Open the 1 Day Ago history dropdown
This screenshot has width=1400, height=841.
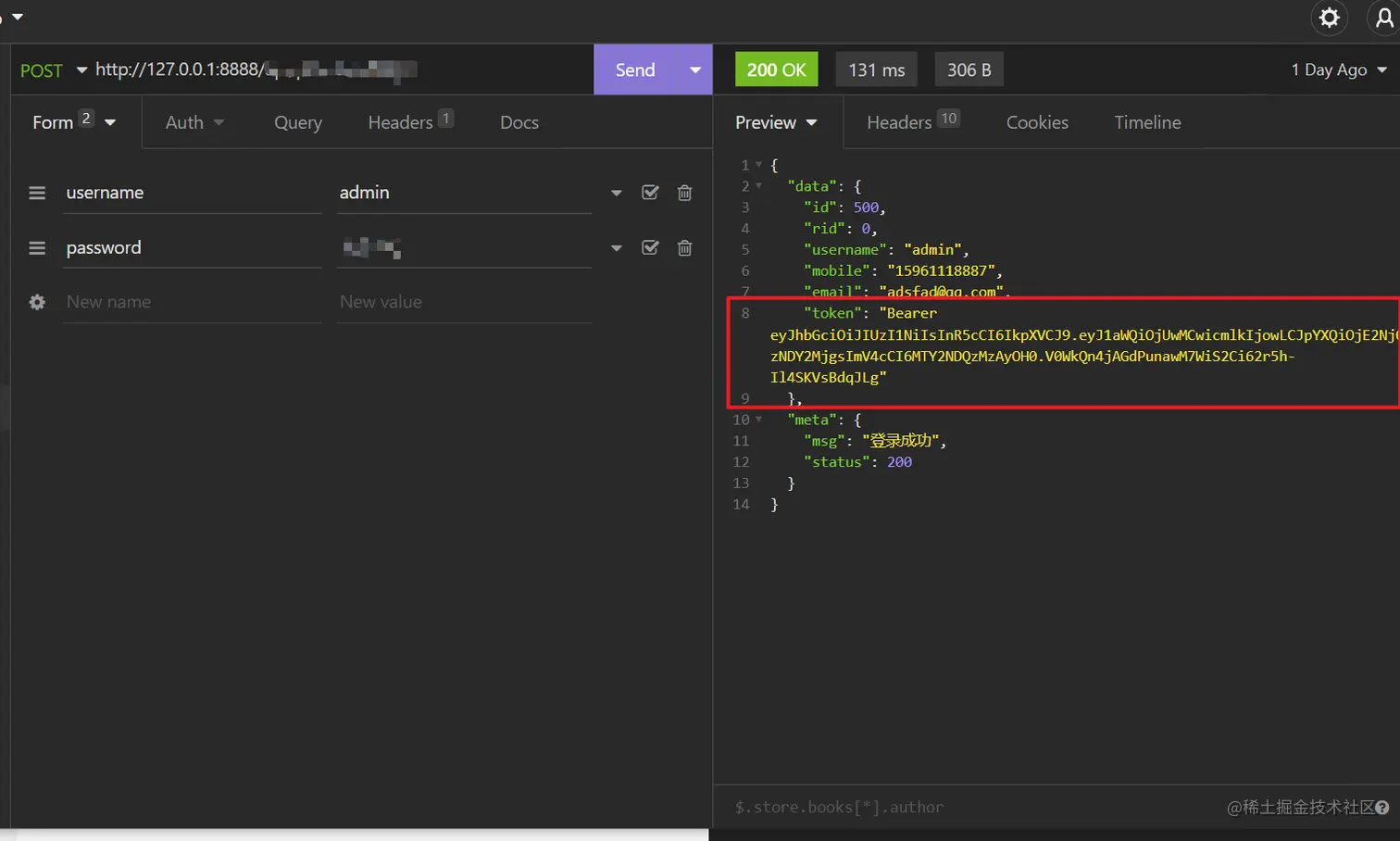[1339, 69]
